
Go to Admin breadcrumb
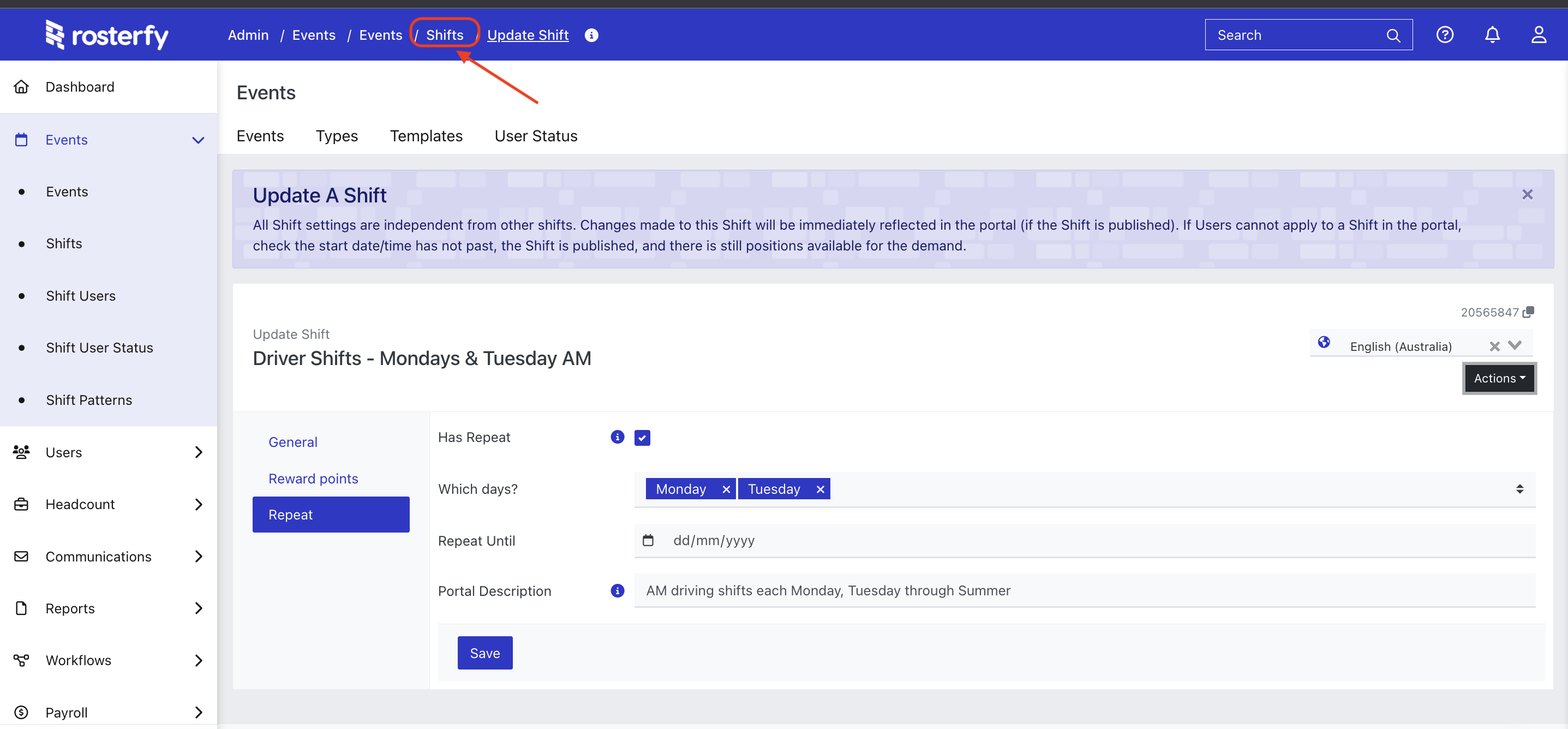point(248,35)
